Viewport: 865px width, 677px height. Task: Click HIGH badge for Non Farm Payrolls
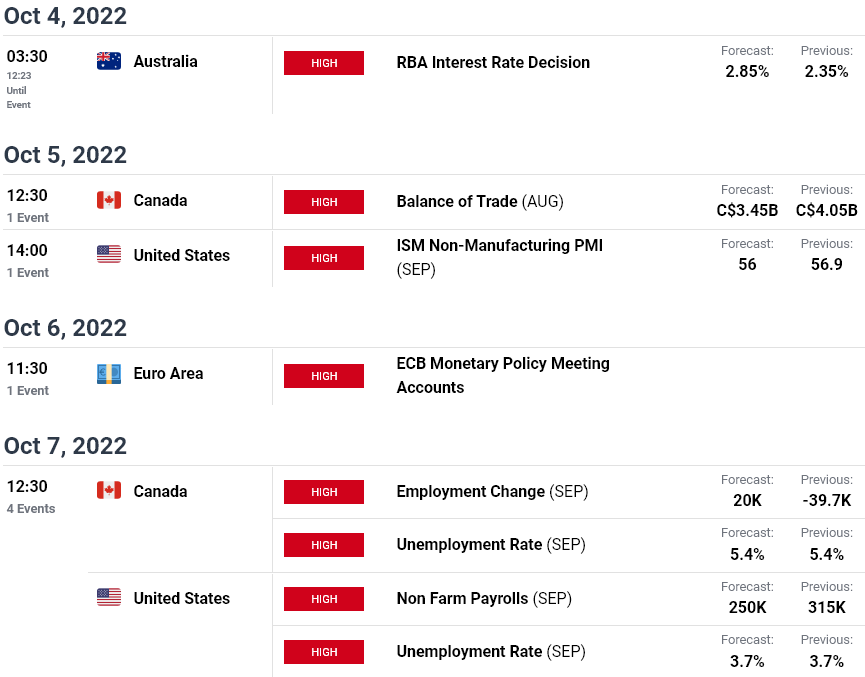click(x=324, y=599)
